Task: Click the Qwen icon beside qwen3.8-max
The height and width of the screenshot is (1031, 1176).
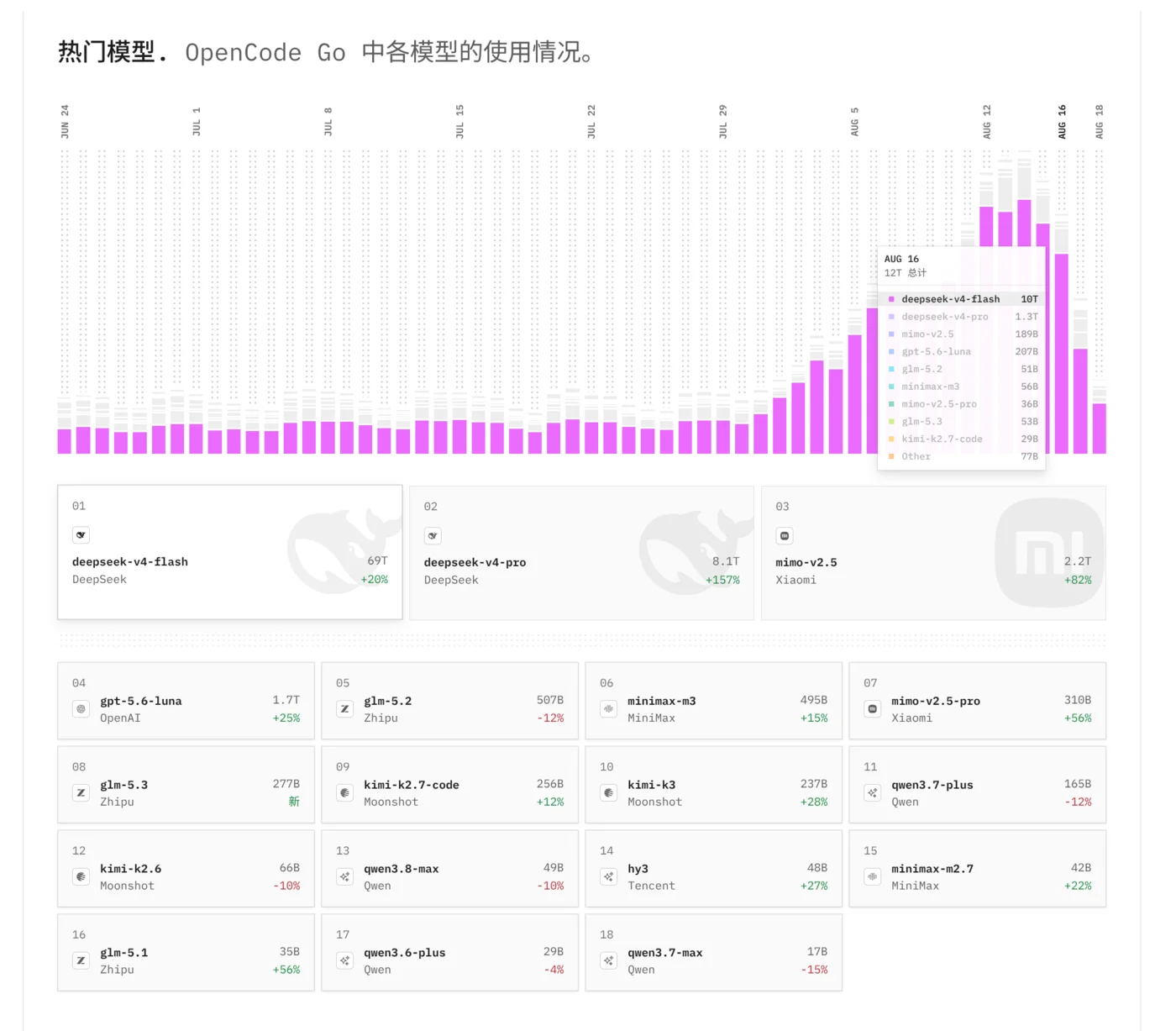Action: 344,877
